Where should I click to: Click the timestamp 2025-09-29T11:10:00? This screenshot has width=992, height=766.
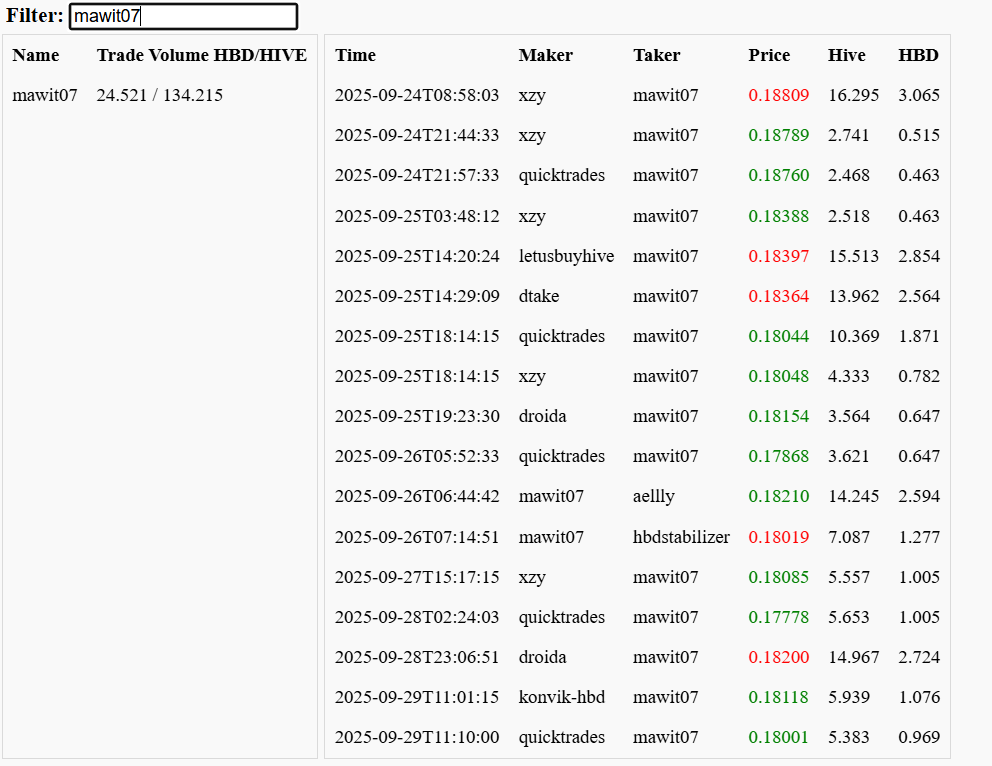tap(416, 737)
